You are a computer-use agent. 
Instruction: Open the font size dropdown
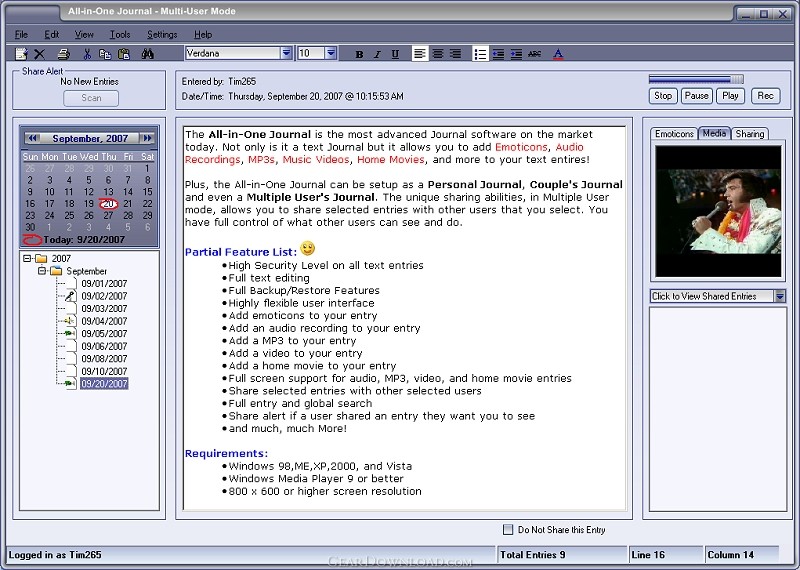coord(331,53)
